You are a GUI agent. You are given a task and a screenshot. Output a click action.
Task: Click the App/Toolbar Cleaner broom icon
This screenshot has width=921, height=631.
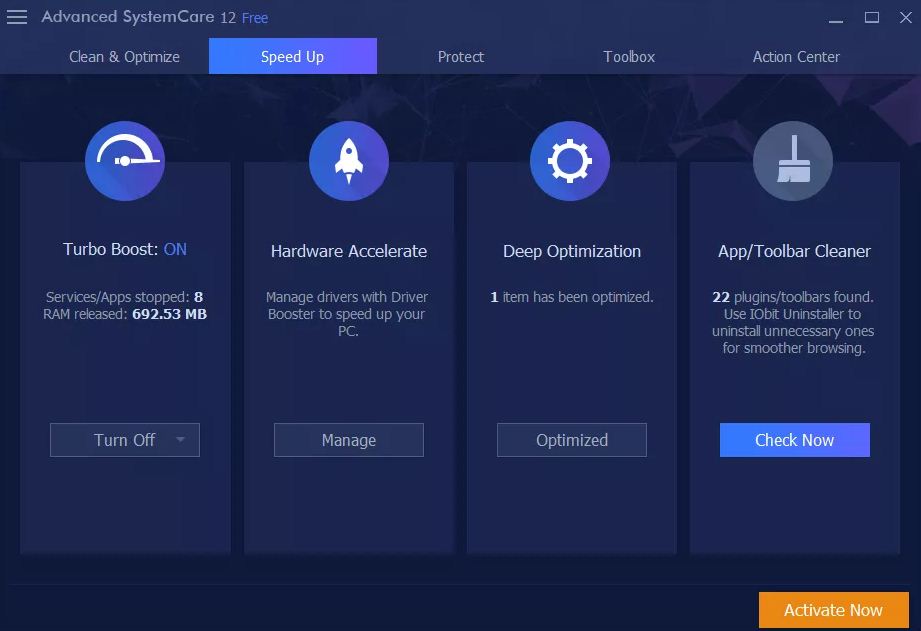[793, 161]
